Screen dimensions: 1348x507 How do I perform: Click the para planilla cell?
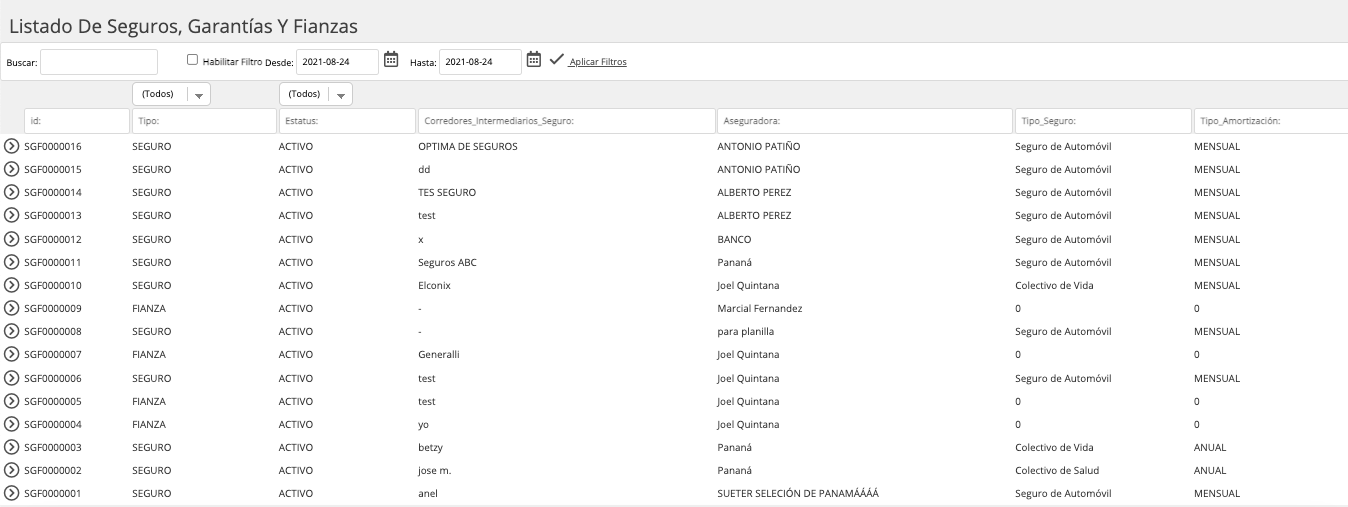746,331
